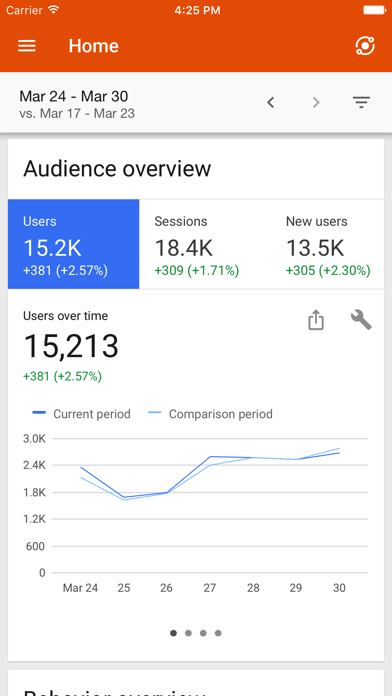Screen dimensions: 392x696
Task: Tap the 30 date axis label
Action: point(339,588)
